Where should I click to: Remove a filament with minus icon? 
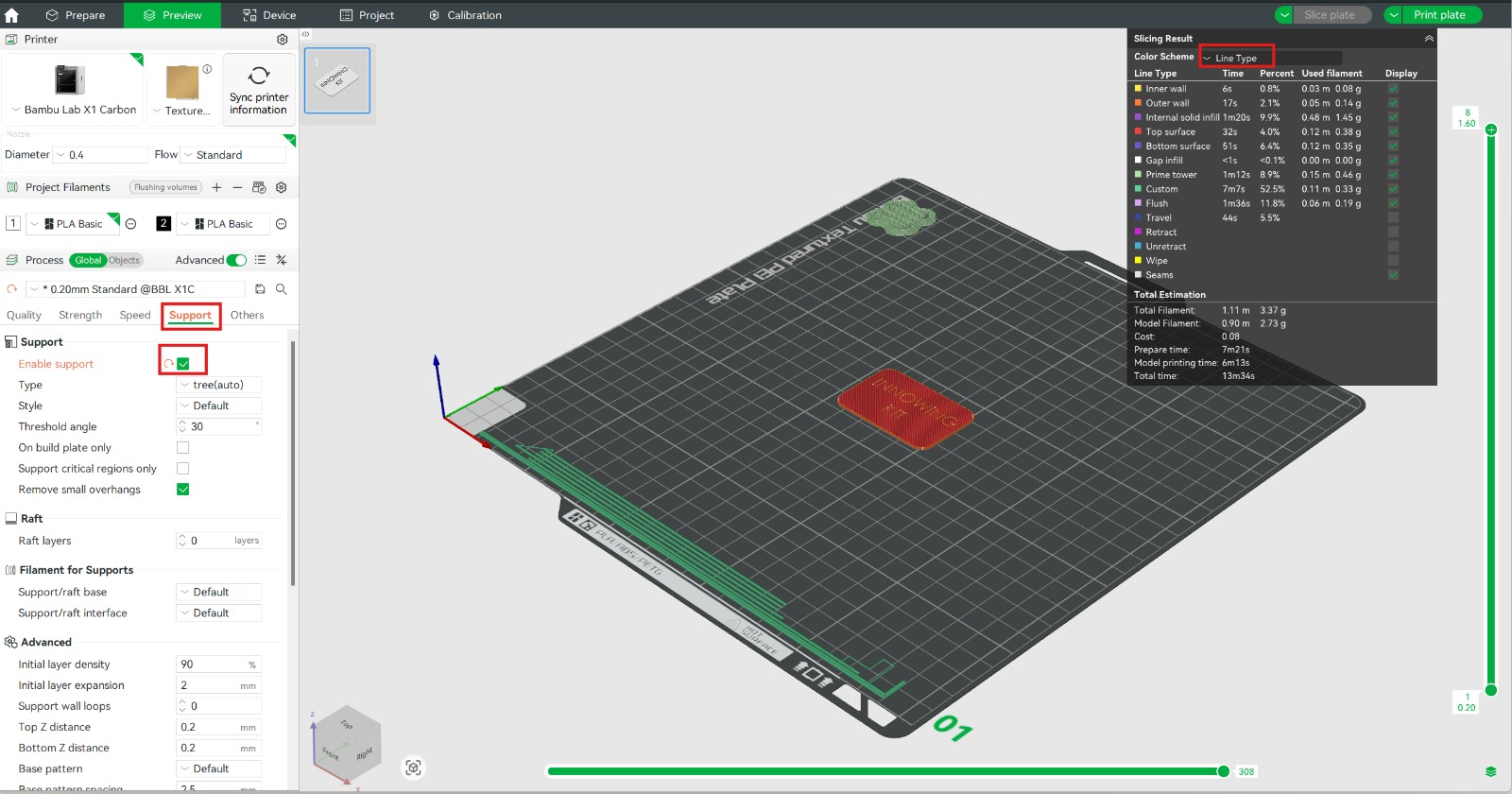click(x=237, y=187)
